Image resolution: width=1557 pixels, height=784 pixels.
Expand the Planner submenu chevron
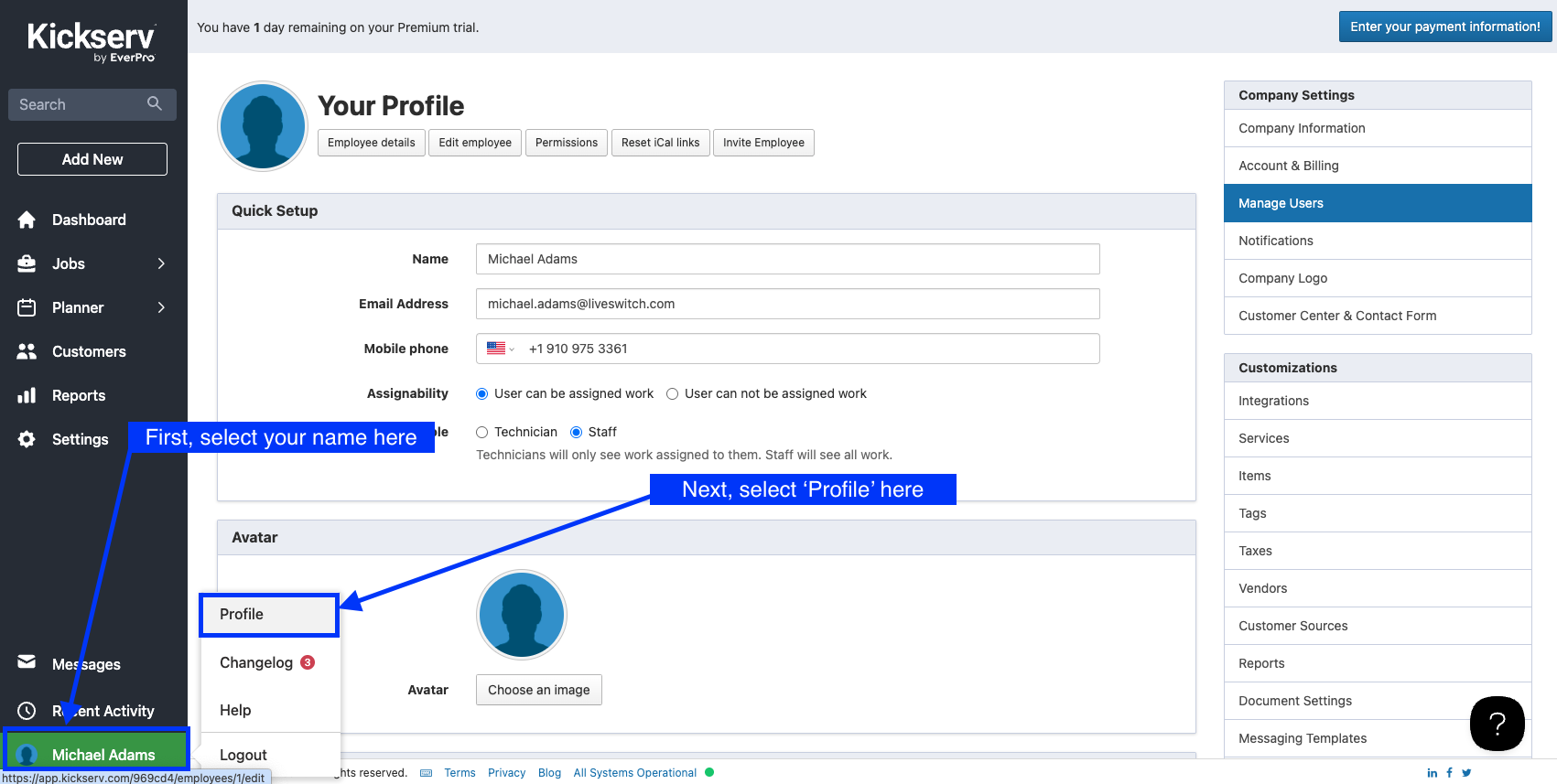point(161,307)
